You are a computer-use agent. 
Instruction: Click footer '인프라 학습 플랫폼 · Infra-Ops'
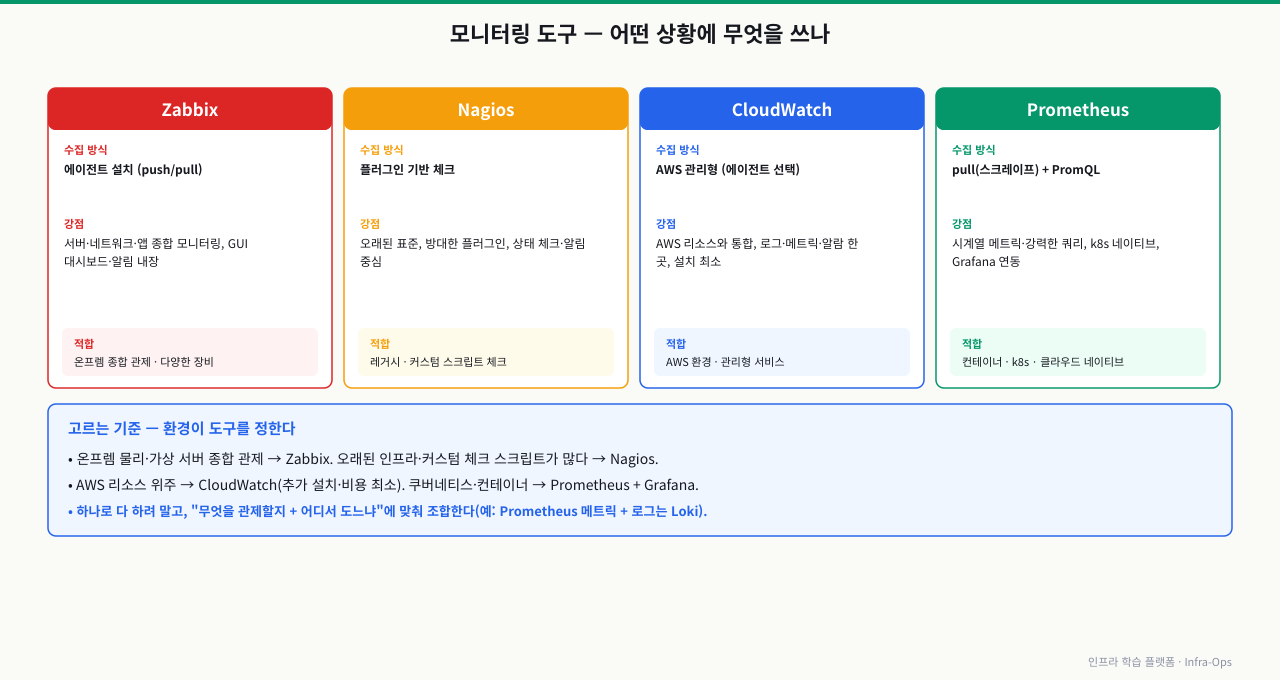pos(1160,662)
